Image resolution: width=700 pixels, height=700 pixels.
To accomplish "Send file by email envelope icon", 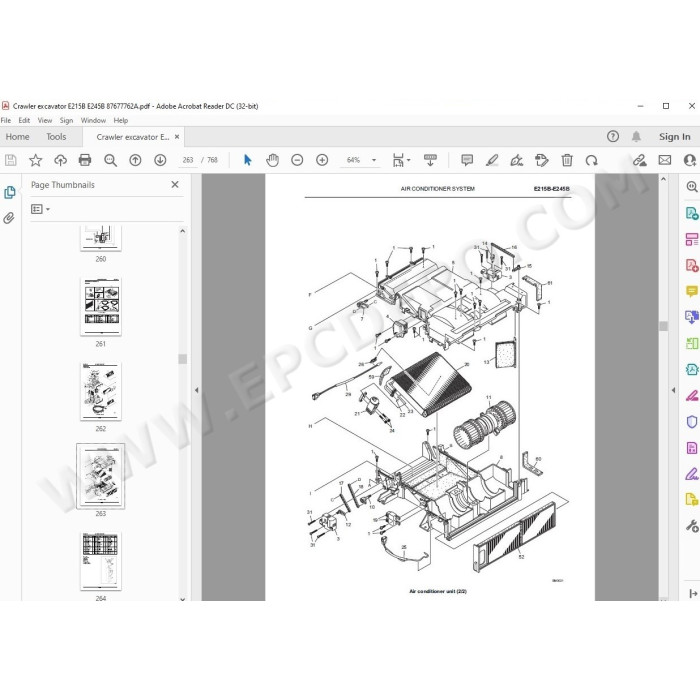I will pos(665,160).
